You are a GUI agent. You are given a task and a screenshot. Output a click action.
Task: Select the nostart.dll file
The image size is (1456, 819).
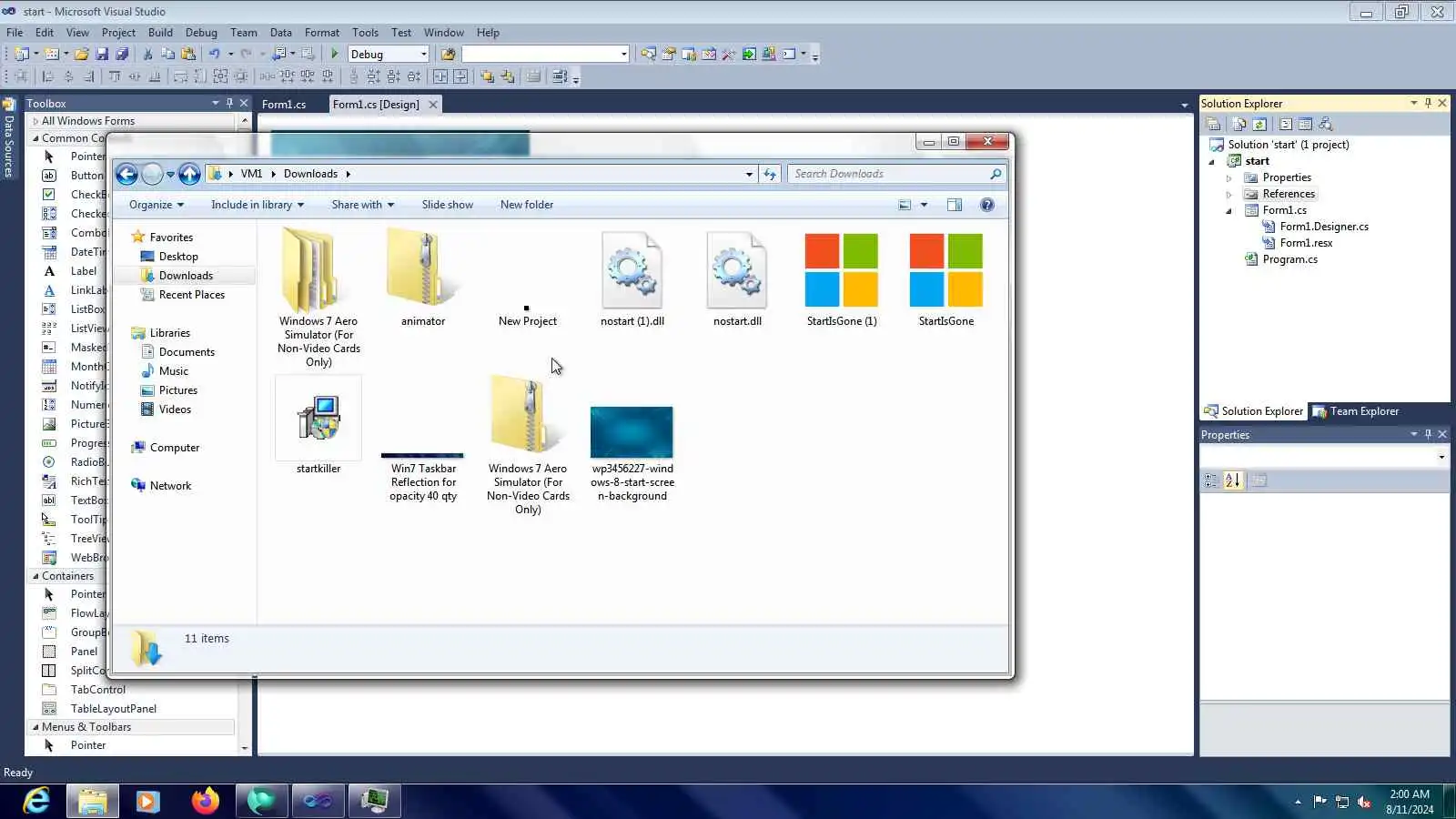[x=737, y=278]
